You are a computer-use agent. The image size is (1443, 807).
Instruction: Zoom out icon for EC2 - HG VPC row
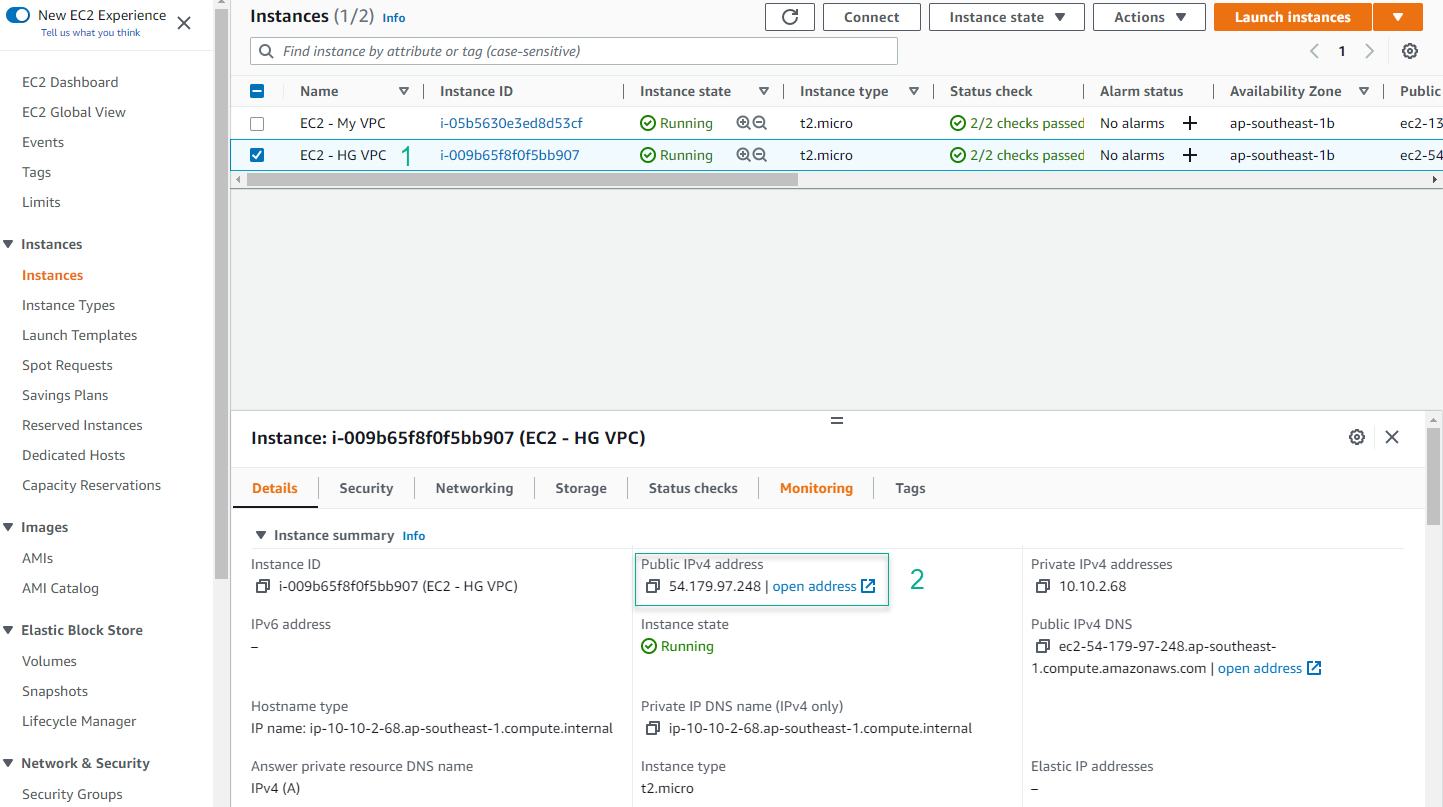(760, 155)
